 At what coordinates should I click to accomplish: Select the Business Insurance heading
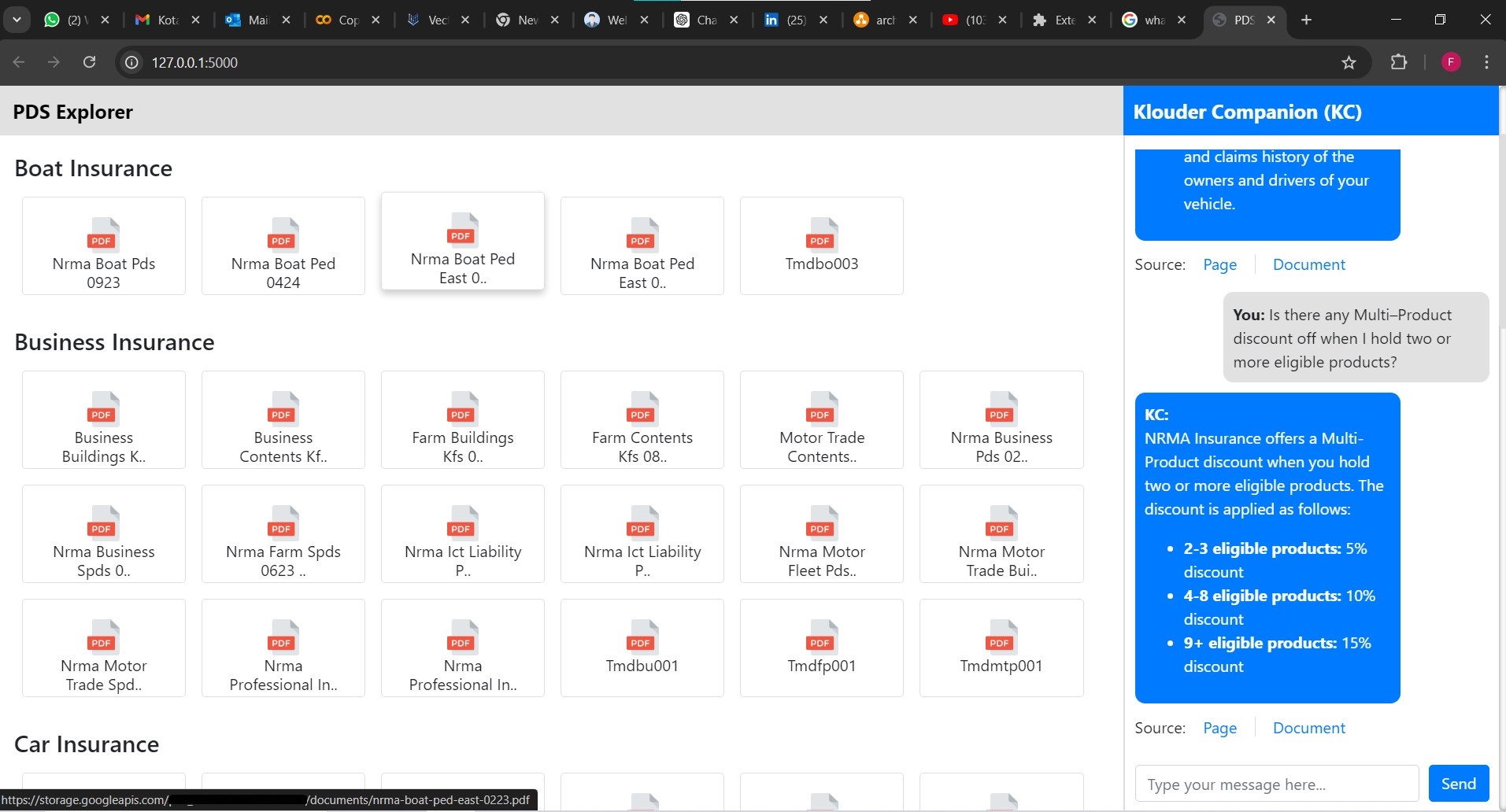(x=114, y=342)
